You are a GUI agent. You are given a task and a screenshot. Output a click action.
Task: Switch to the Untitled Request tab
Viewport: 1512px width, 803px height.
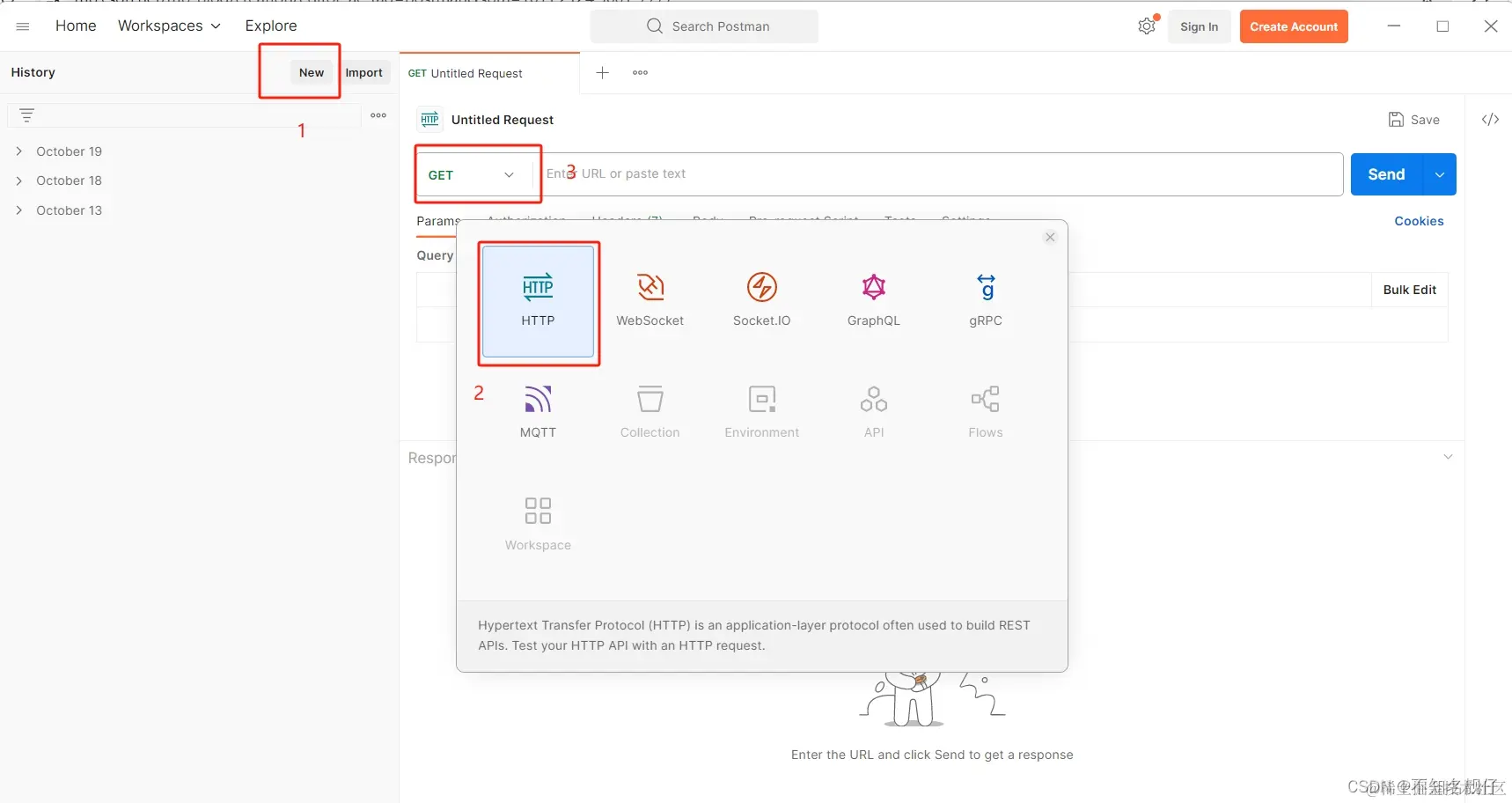(x=489, y=73)
